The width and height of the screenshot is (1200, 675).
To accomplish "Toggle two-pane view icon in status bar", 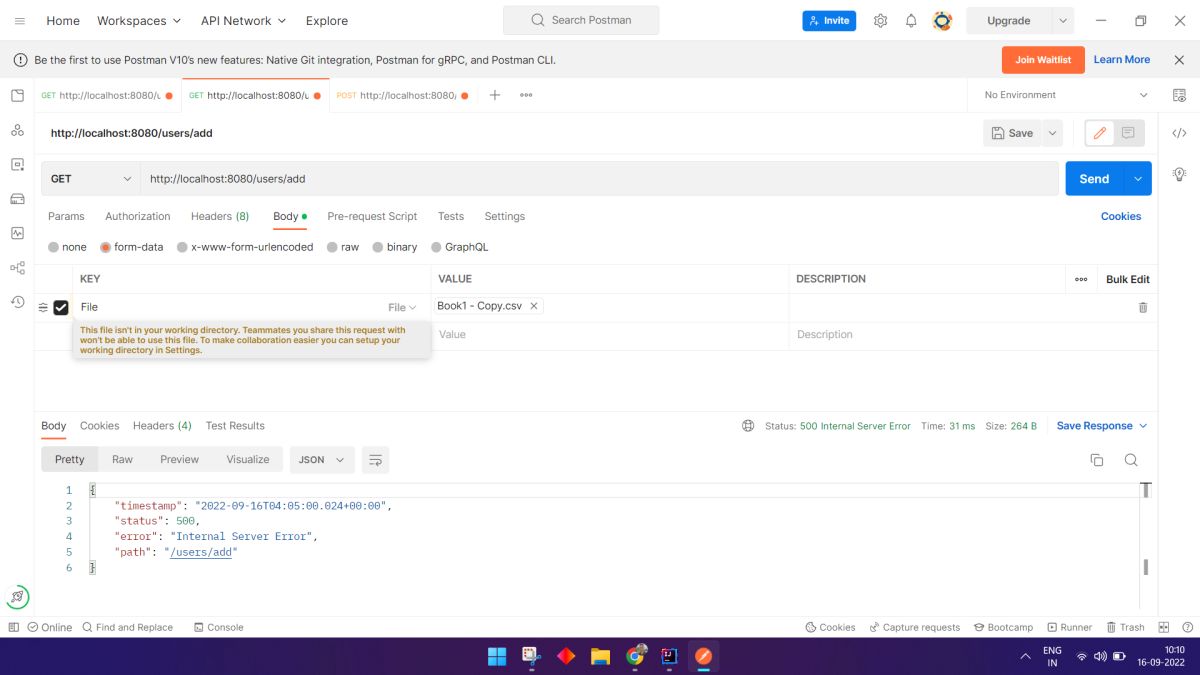I will click(1163, 627).
